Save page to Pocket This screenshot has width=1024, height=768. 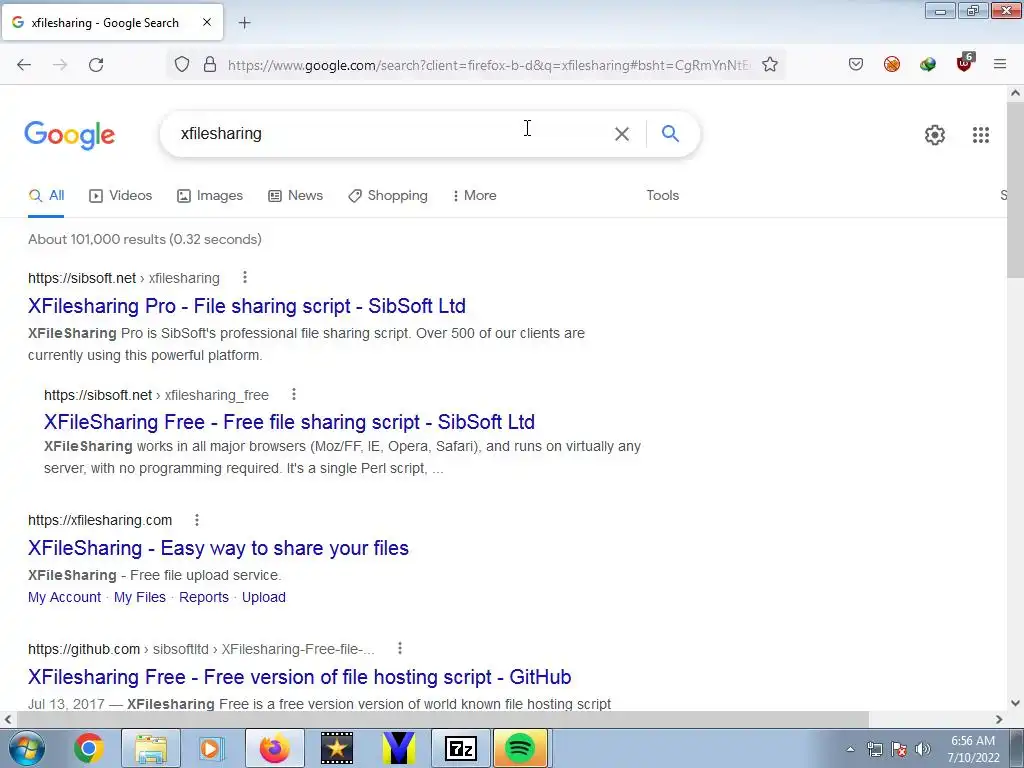pos(856,64)
